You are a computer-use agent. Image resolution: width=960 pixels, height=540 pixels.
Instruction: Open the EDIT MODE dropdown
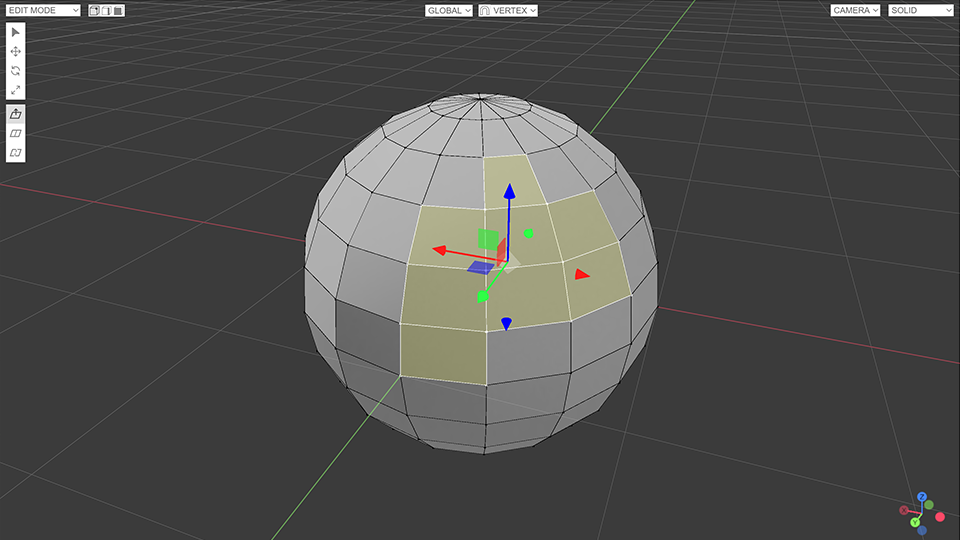43,10
